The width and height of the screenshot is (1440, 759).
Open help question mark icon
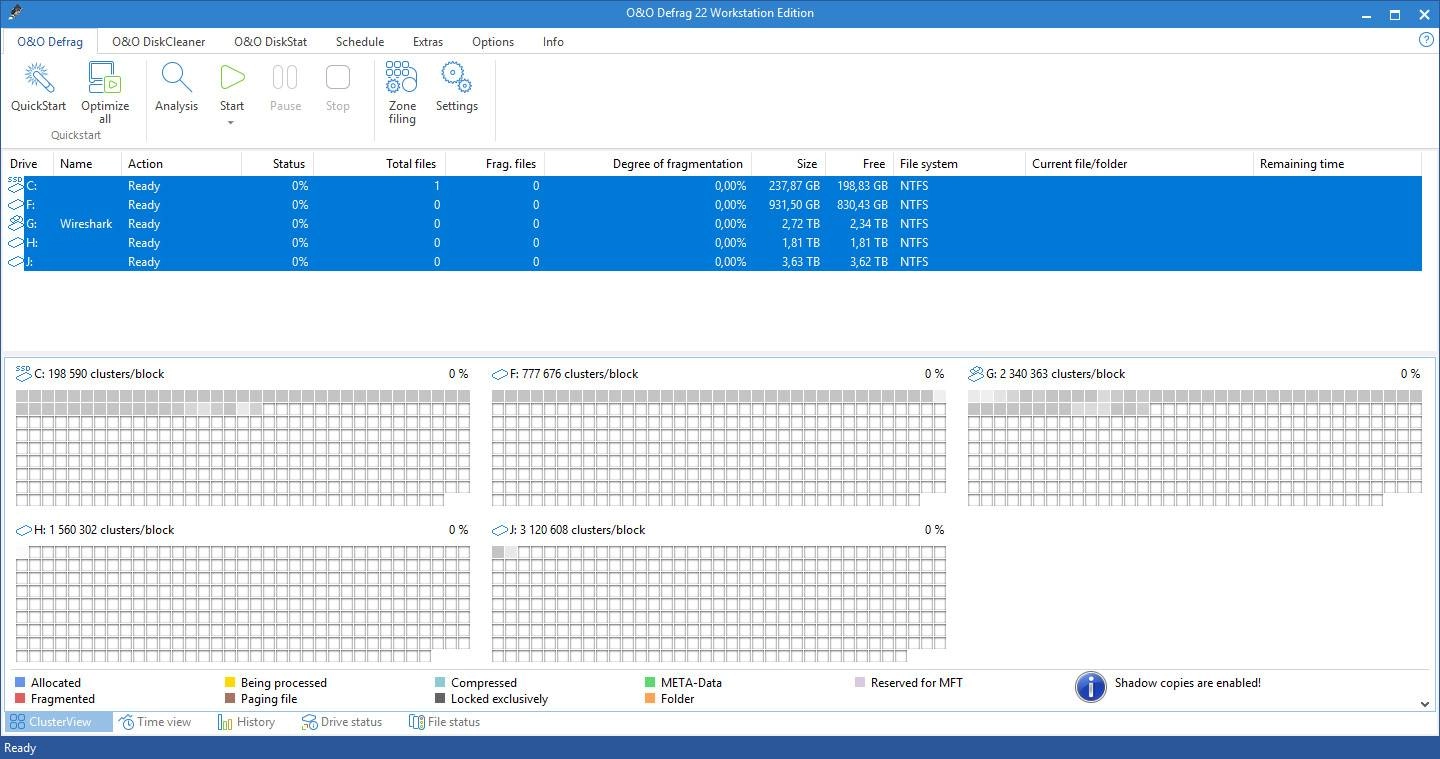1427,40
